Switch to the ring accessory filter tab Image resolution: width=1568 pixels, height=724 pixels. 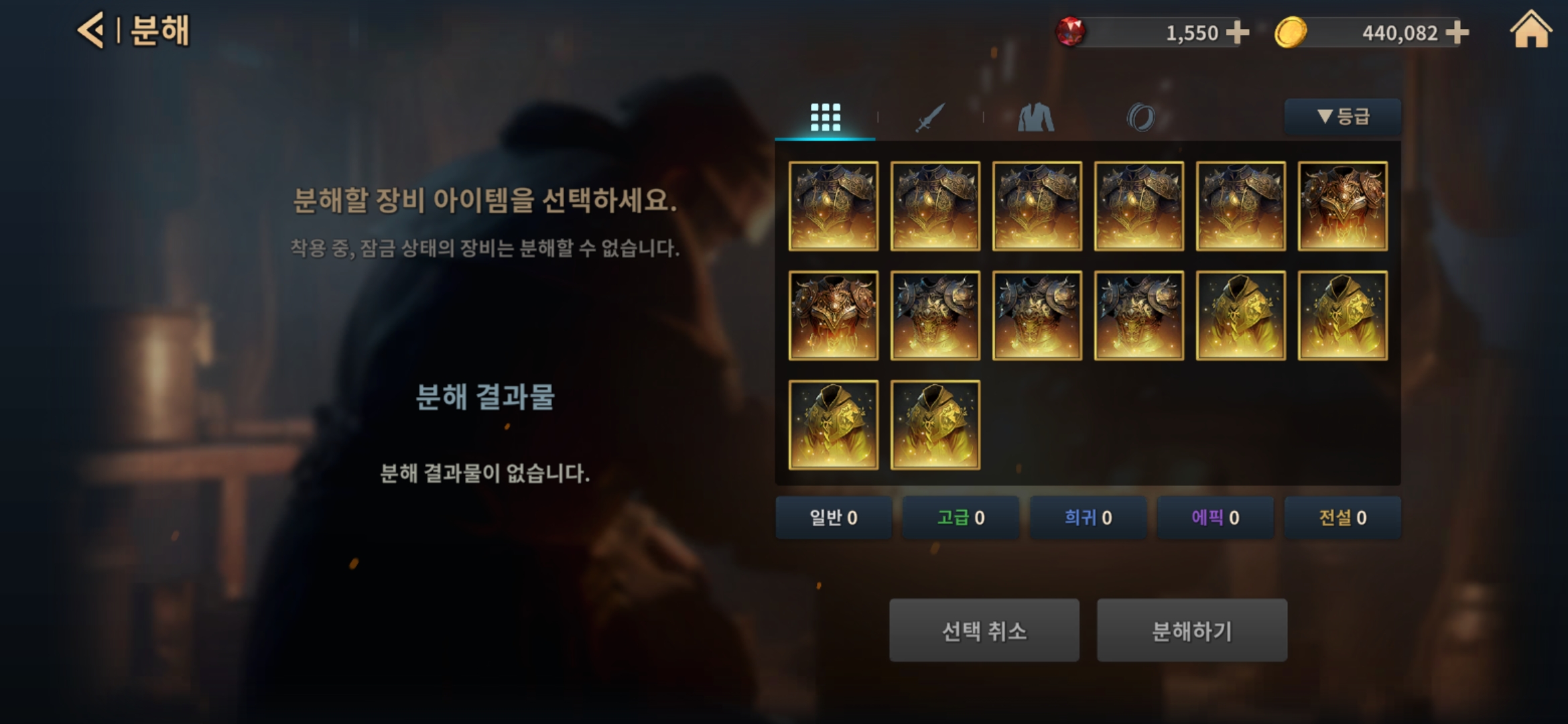(x=1140, y=117)
